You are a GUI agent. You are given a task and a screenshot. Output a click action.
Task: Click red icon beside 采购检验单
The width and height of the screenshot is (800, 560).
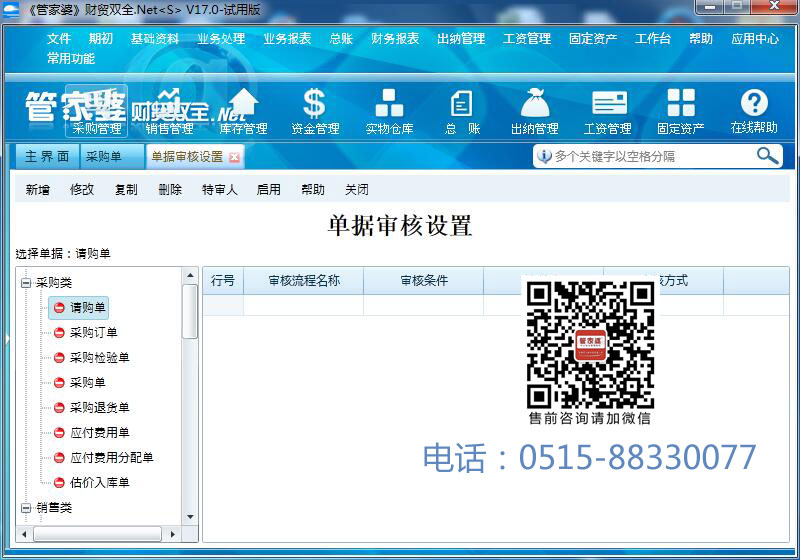click(59, 358)
